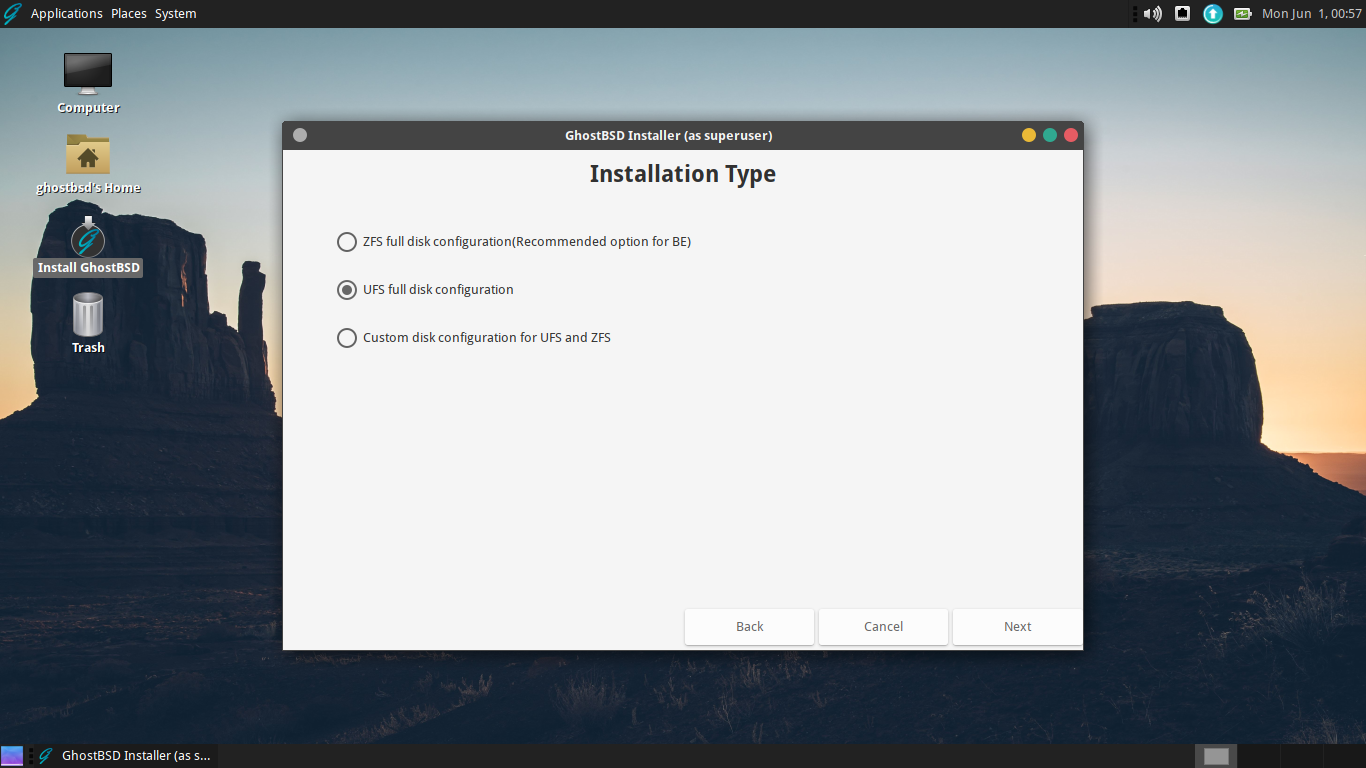The width and height of the screenshot is (1366, 768).
Task: Open the Applications menu
Action: (x=66, y=14)
